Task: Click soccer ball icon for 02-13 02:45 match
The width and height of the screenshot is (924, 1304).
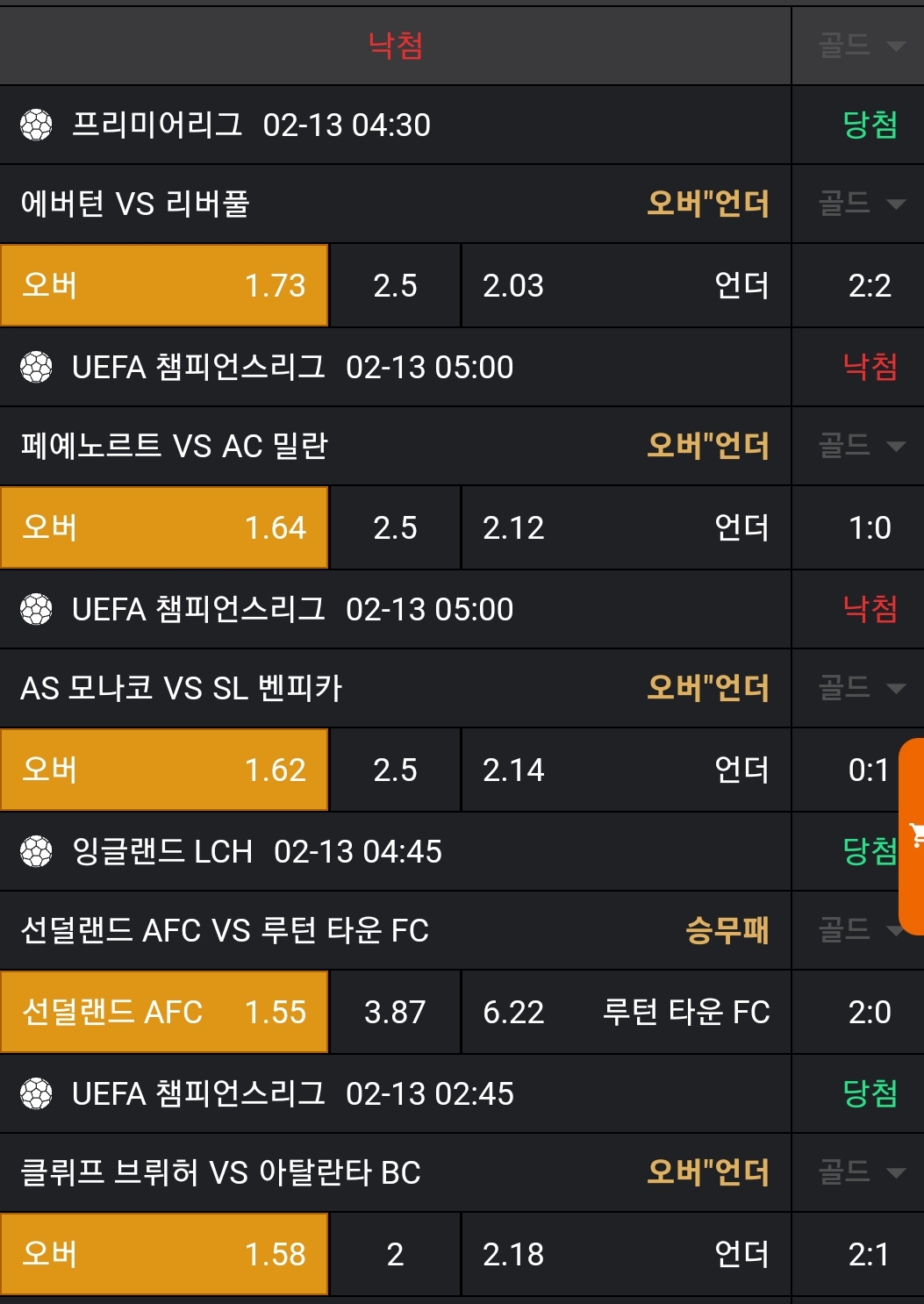Action: [36, 1094]
